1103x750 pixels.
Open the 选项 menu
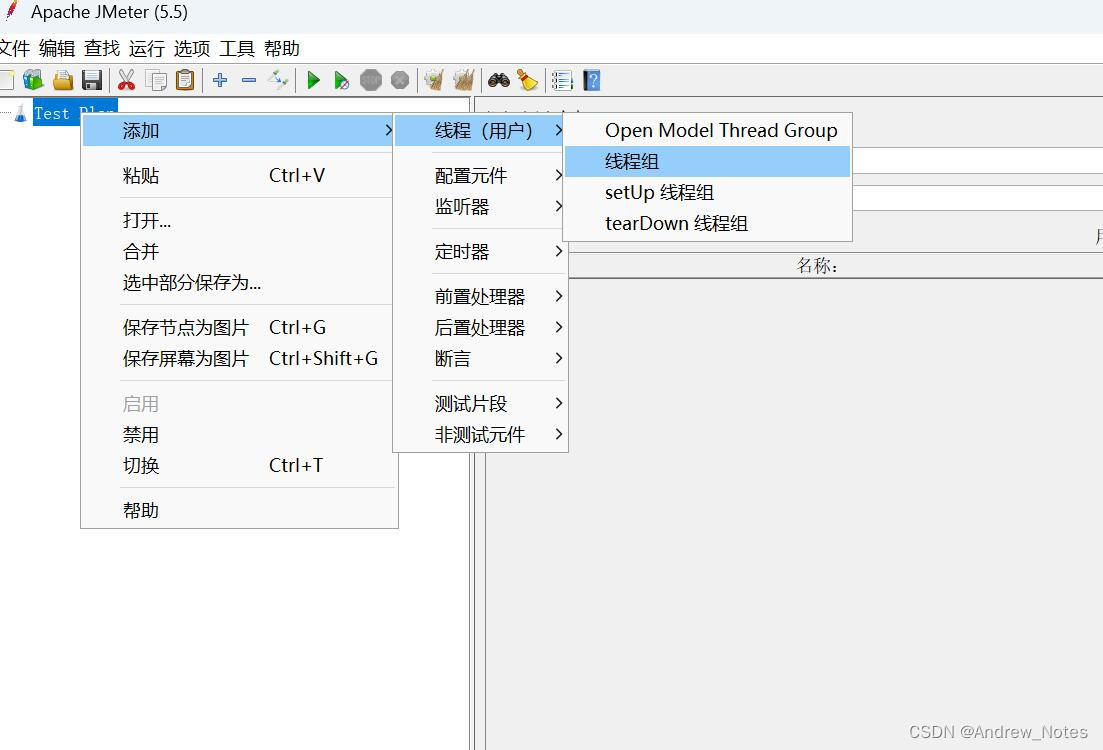coord(192,49)
